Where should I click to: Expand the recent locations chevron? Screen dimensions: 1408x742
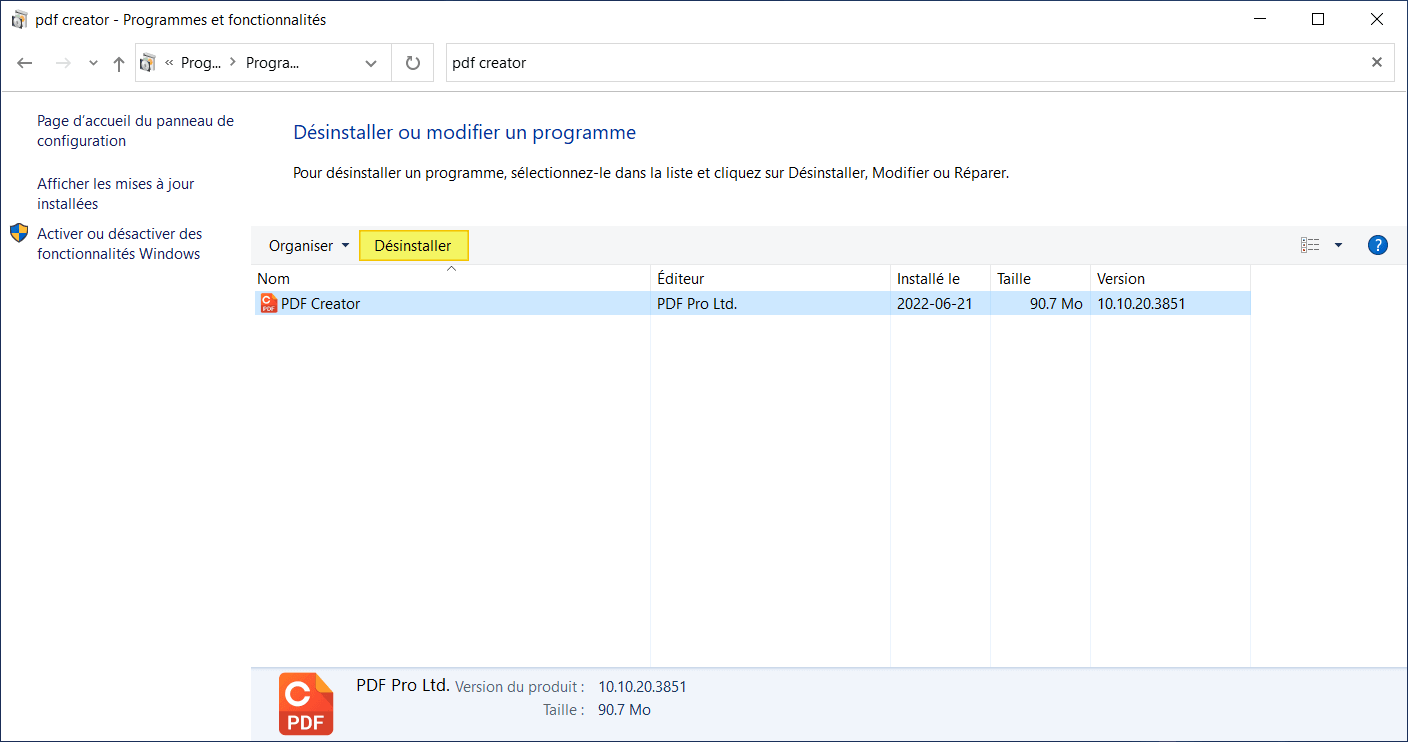click(x=92, y=62)
